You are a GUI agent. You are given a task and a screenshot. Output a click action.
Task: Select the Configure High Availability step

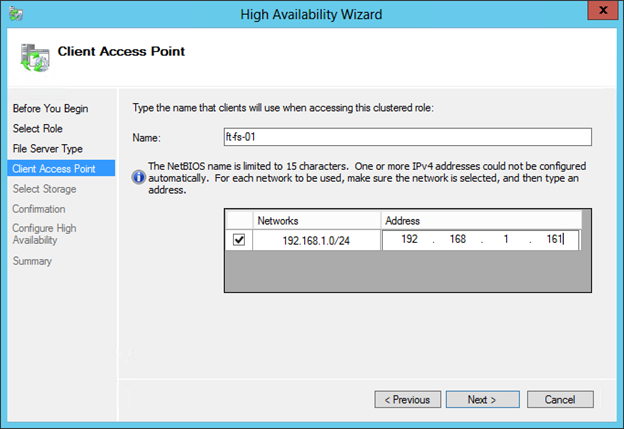pyautogui.click(x=44, y=234)
